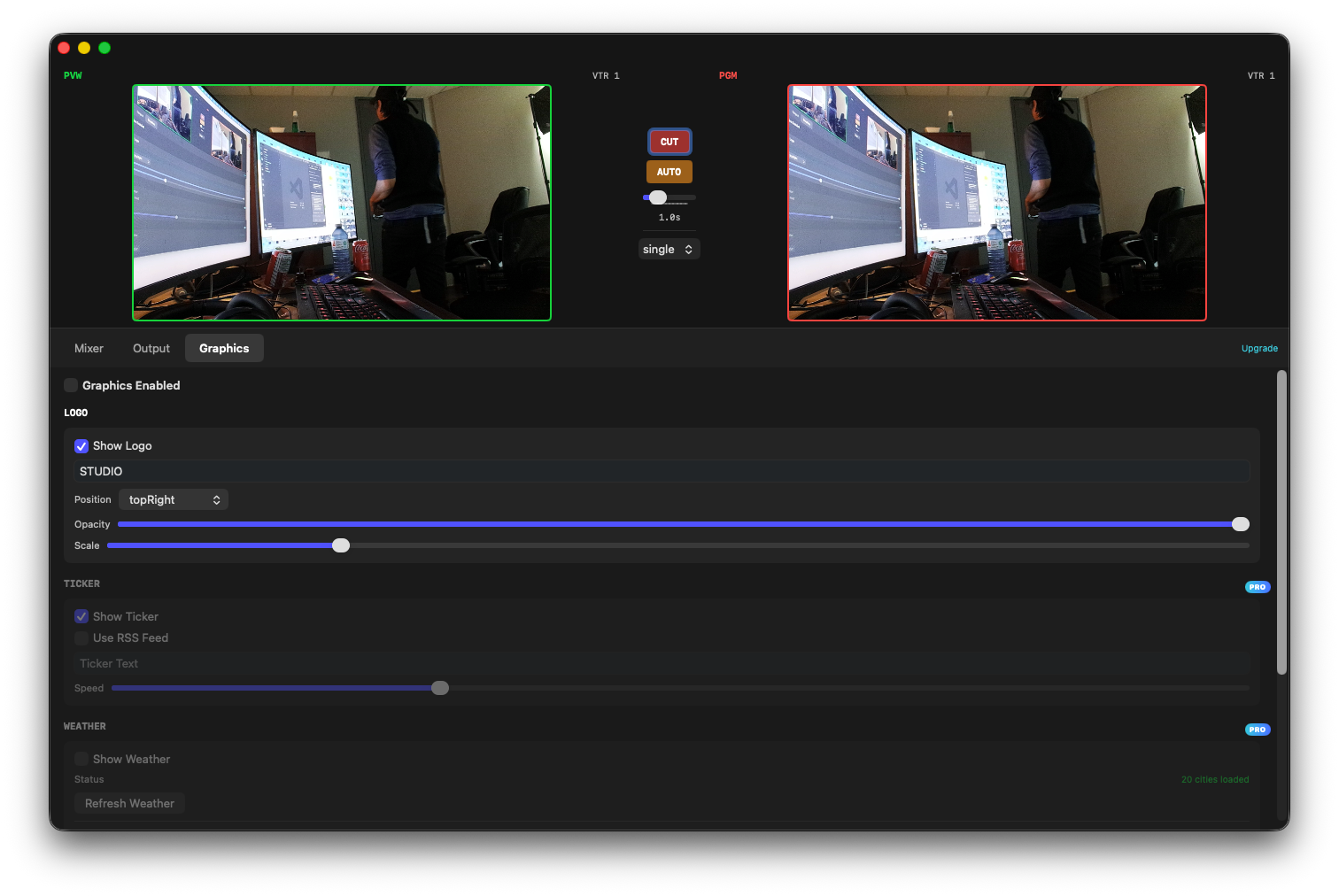This screenshot has width=1339, height=896.
Task: Enable the Show Weather toggle
Action: pyautogui.click(x=81, y=759)
